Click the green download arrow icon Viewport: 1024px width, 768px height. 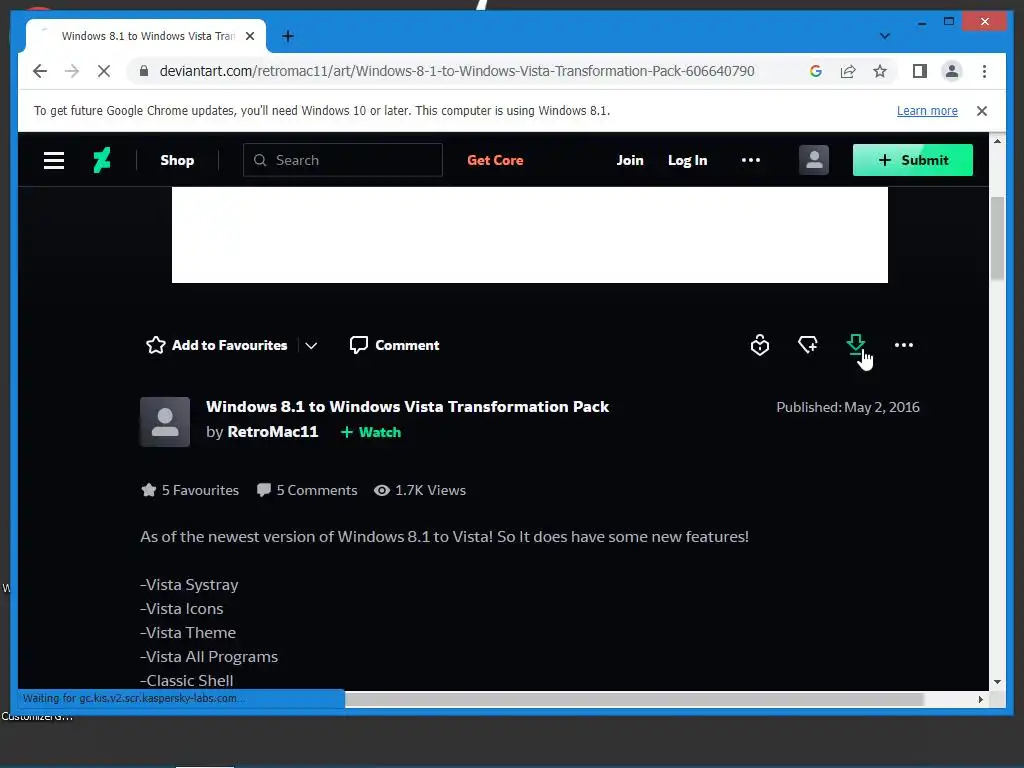(856, 344)
